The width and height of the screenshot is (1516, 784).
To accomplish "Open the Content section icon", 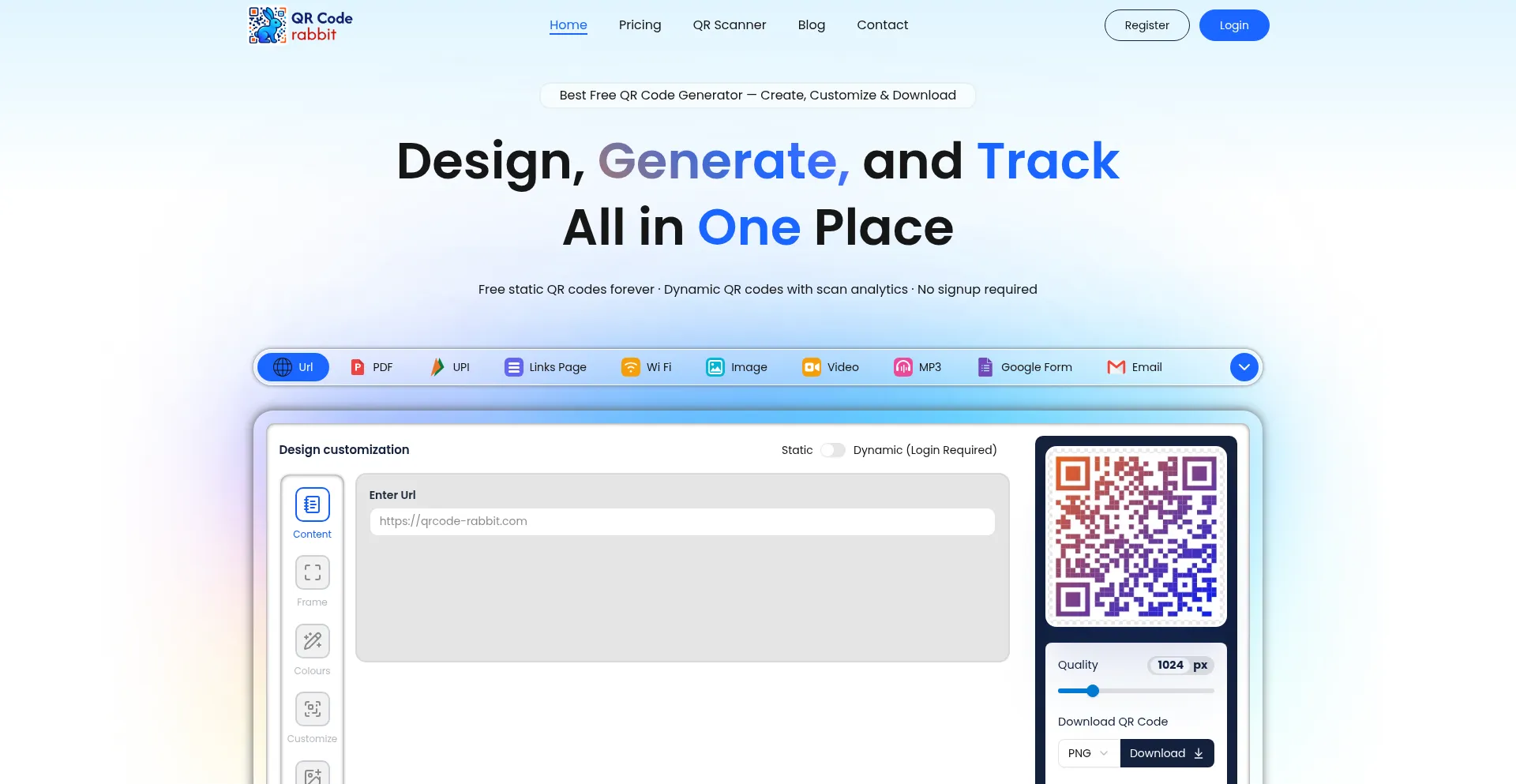I will click(313, 505).
